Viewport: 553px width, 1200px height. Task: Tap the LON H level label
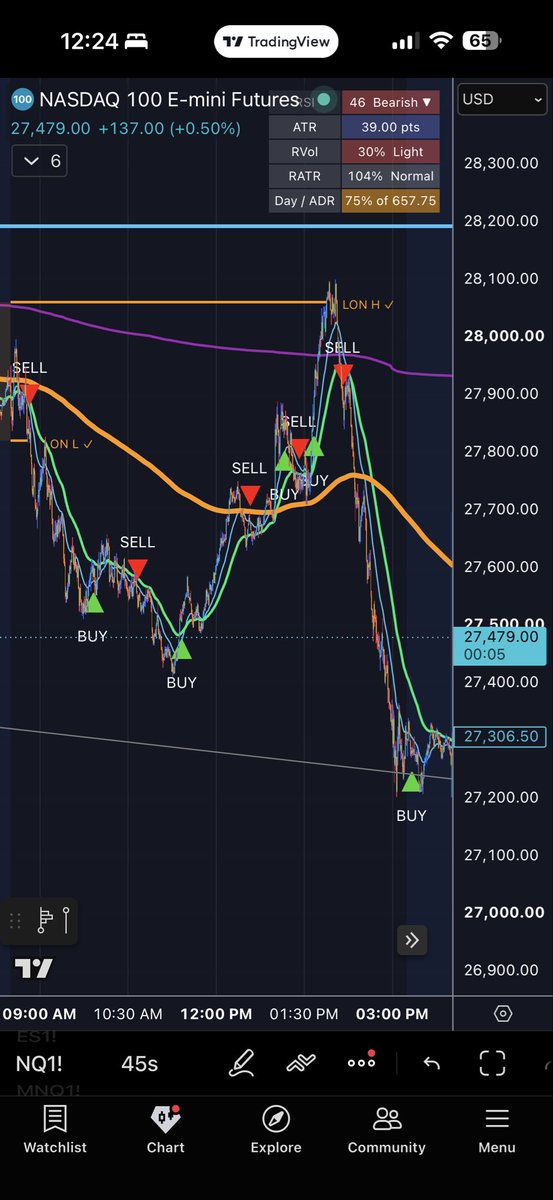[x=368, y=304]
